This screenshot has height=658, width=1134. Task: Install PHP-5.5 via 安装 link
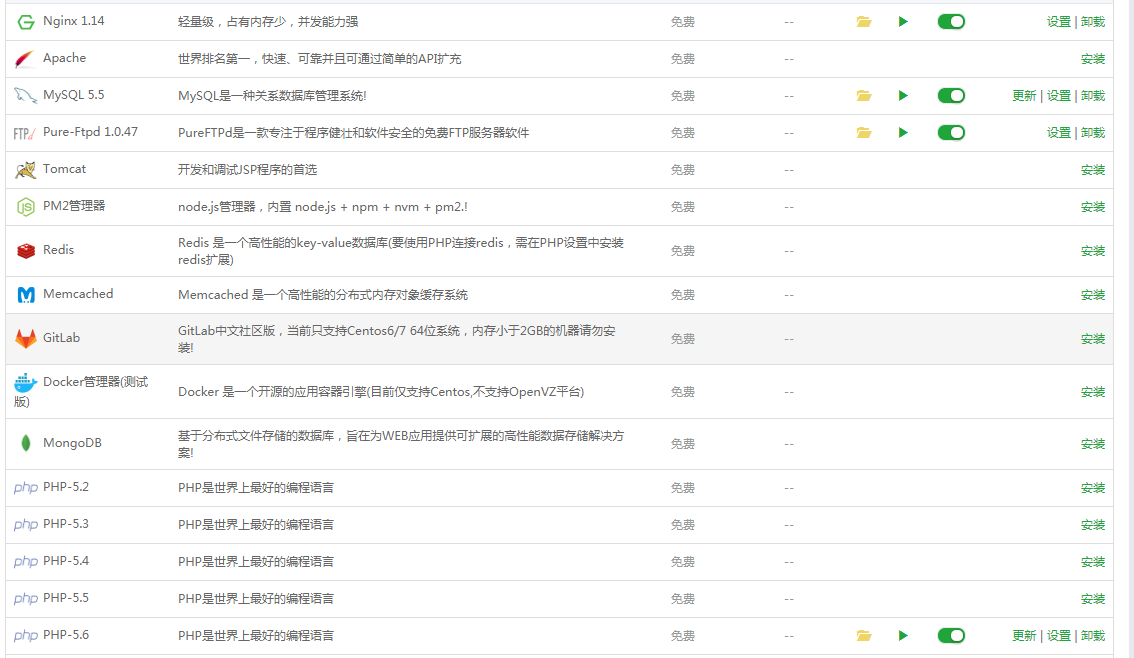[1093, 599]
